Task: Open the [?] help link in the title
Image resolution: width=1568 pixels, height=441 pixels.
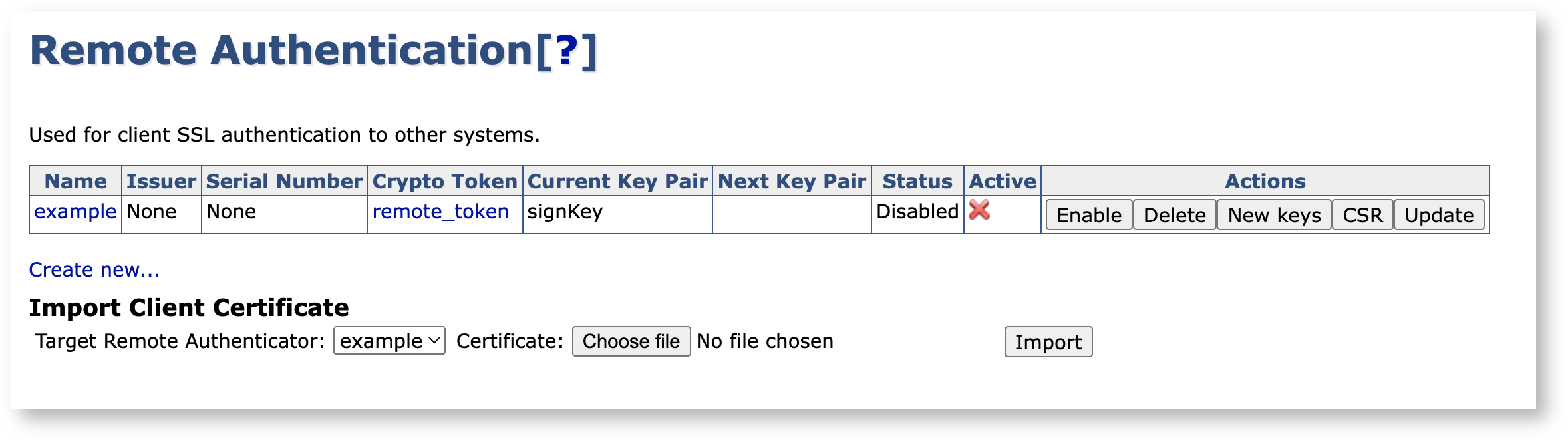Action: pyautogui.click(x=567, y=51)
